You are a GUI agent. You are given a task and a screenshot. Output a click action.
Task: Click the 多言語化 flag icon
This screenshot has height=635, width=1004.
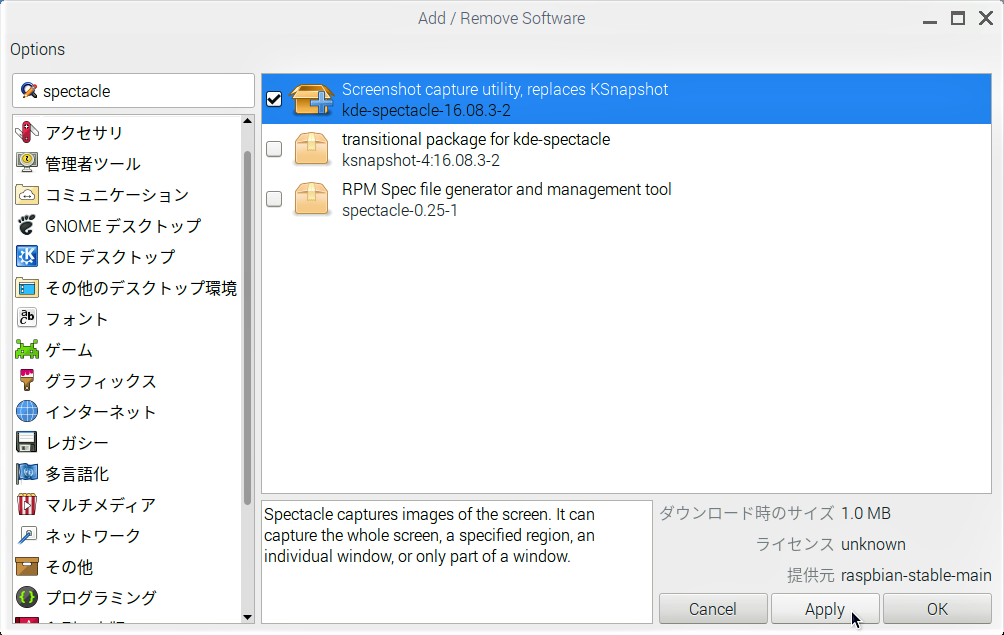27,473
